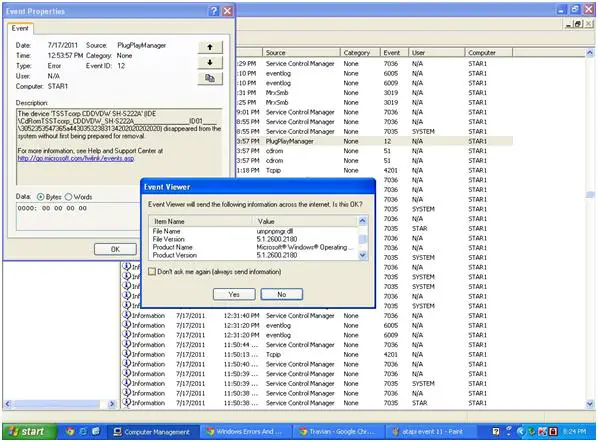Click scroll-up arrow of the Item Name list
The image size is (598, 442).
point(363,220)
